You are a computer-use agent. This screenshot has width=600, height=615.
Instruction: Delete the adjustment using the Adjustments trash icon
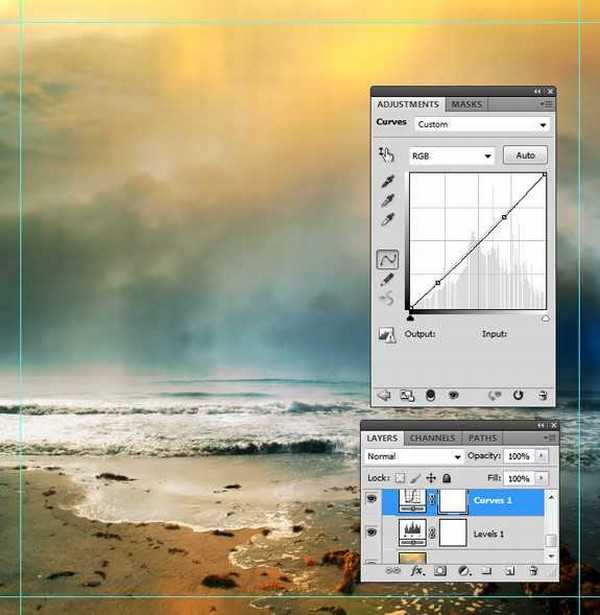click(x=542, y=395)
